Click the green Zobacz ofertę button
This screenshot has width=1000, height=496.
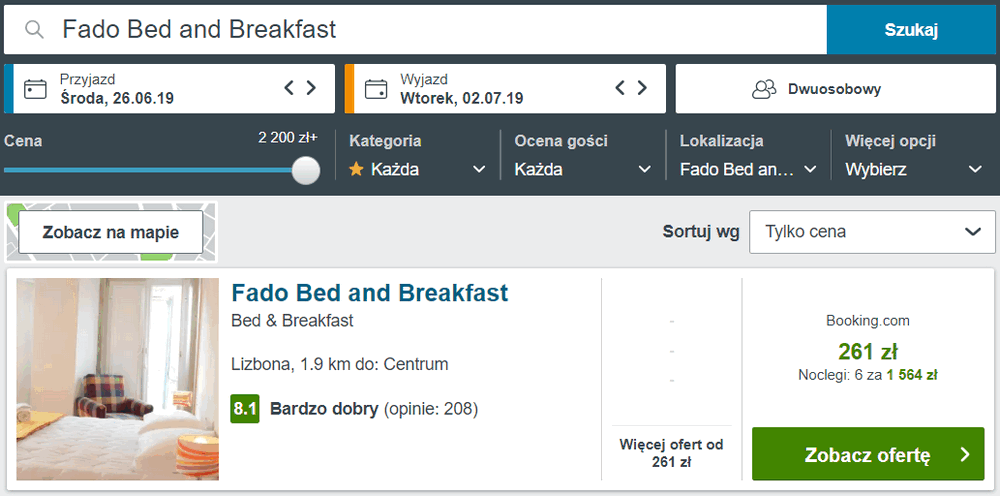(x=868, y=454)
